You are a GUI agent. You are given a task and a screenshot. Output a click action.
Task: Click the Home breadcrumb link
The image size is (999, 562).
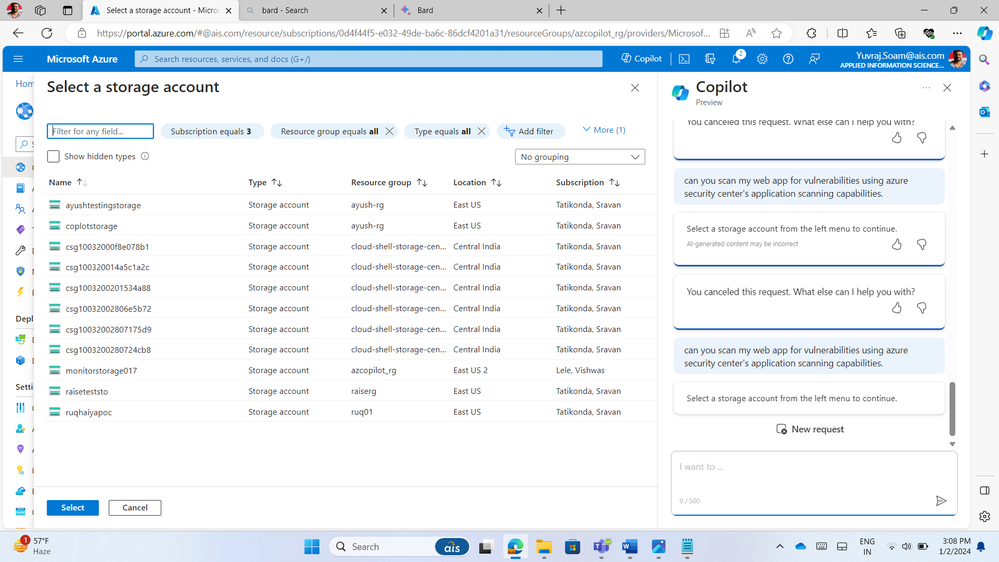coord(24,83)
